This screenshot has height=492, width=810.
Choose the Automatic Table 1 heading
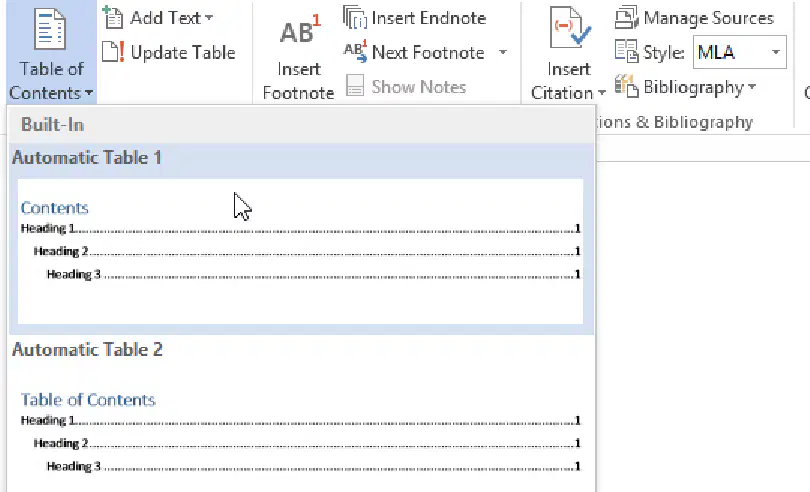[x=87, y=158]
